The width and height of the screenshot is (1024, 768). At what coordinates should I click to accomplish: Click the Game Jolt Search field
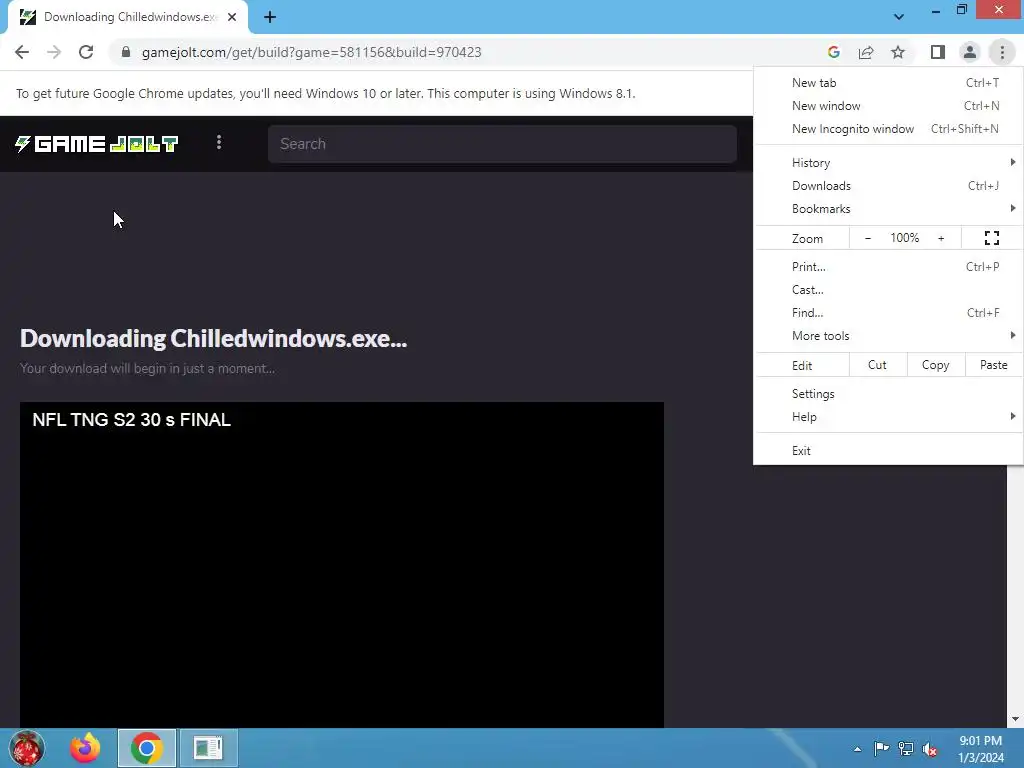click(x=502, y=144)
